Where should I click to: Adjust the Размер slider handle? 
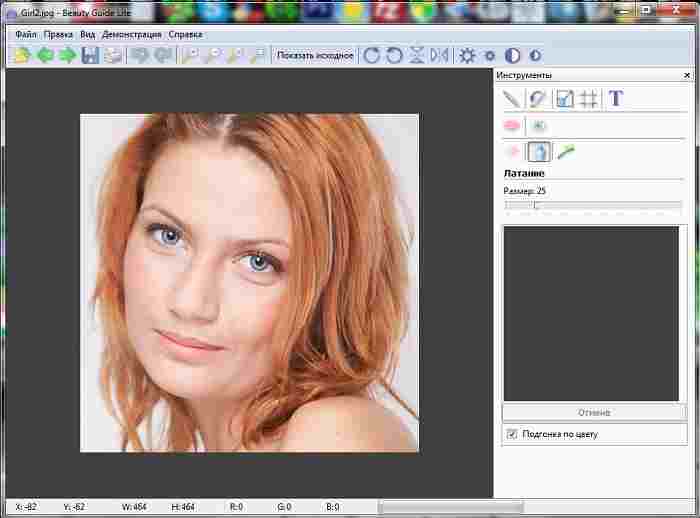click(535, 205)
